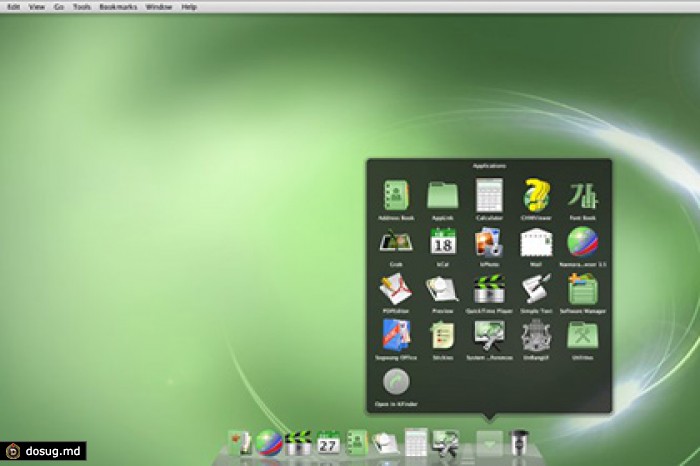Launch kCal calendar showing 18
700x466 pixels.
click(x=443, y=241)
